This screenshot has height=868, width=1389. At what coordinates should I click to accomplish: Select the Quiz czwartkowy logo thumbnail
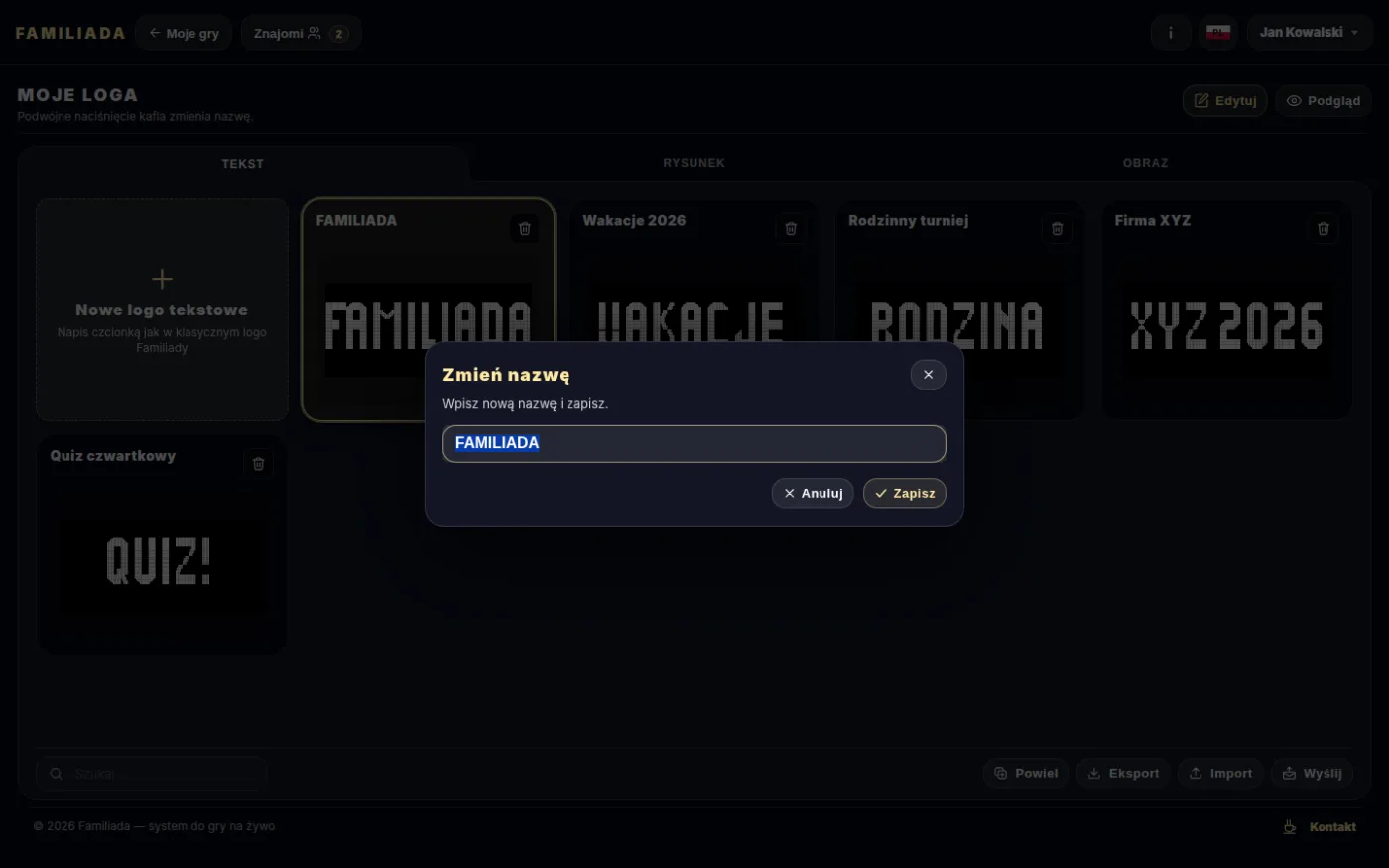click(x=162, y=545)
